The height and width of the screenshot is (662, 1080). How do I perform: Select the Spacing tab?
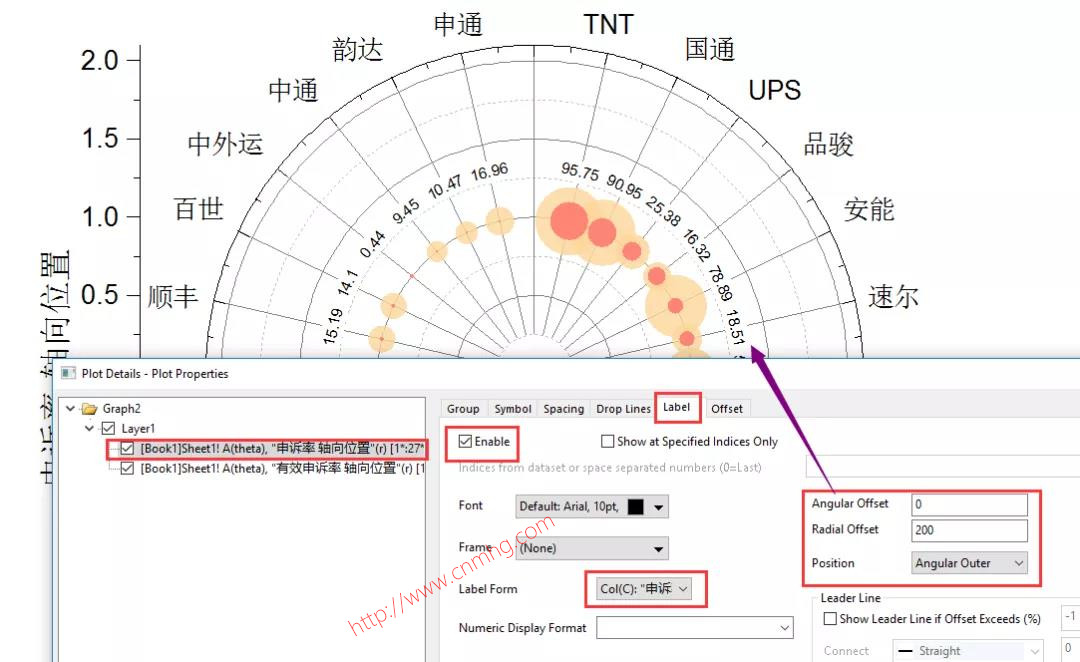(x=563, y=408)
